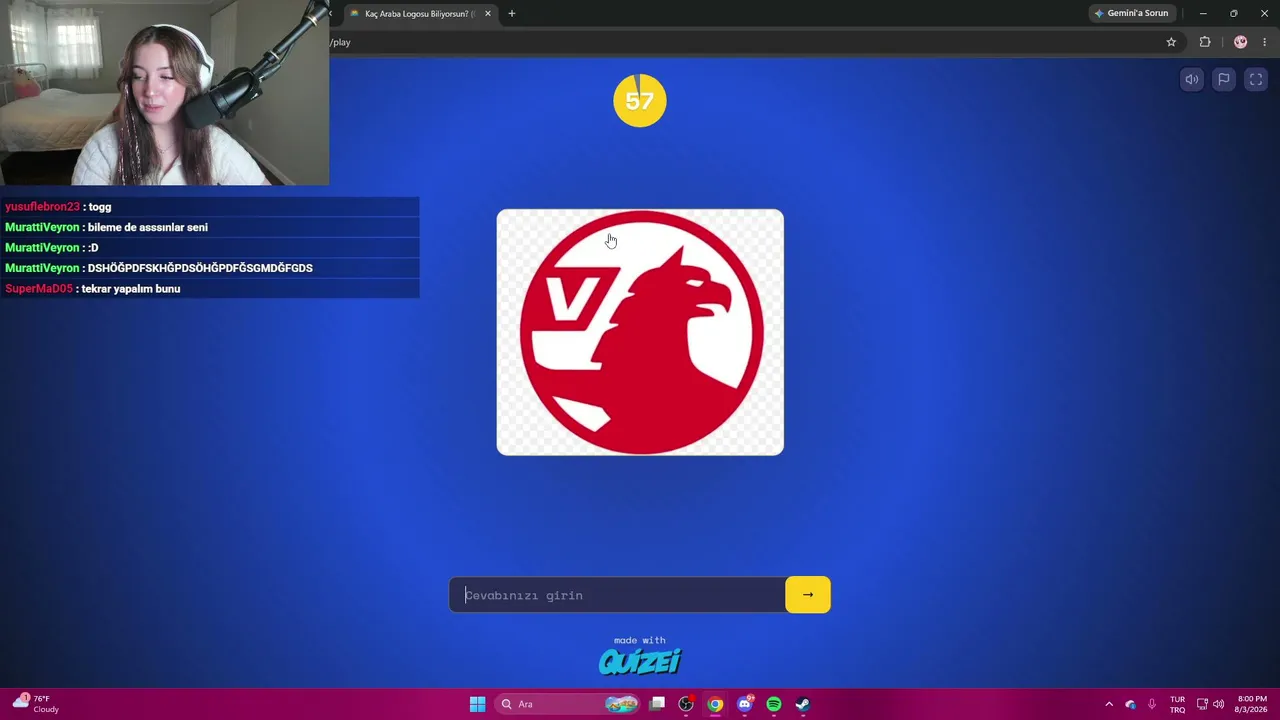1280x720 pixels.
Task: Open the volume speaker tray icon
Action: (x=1218, y=704)
